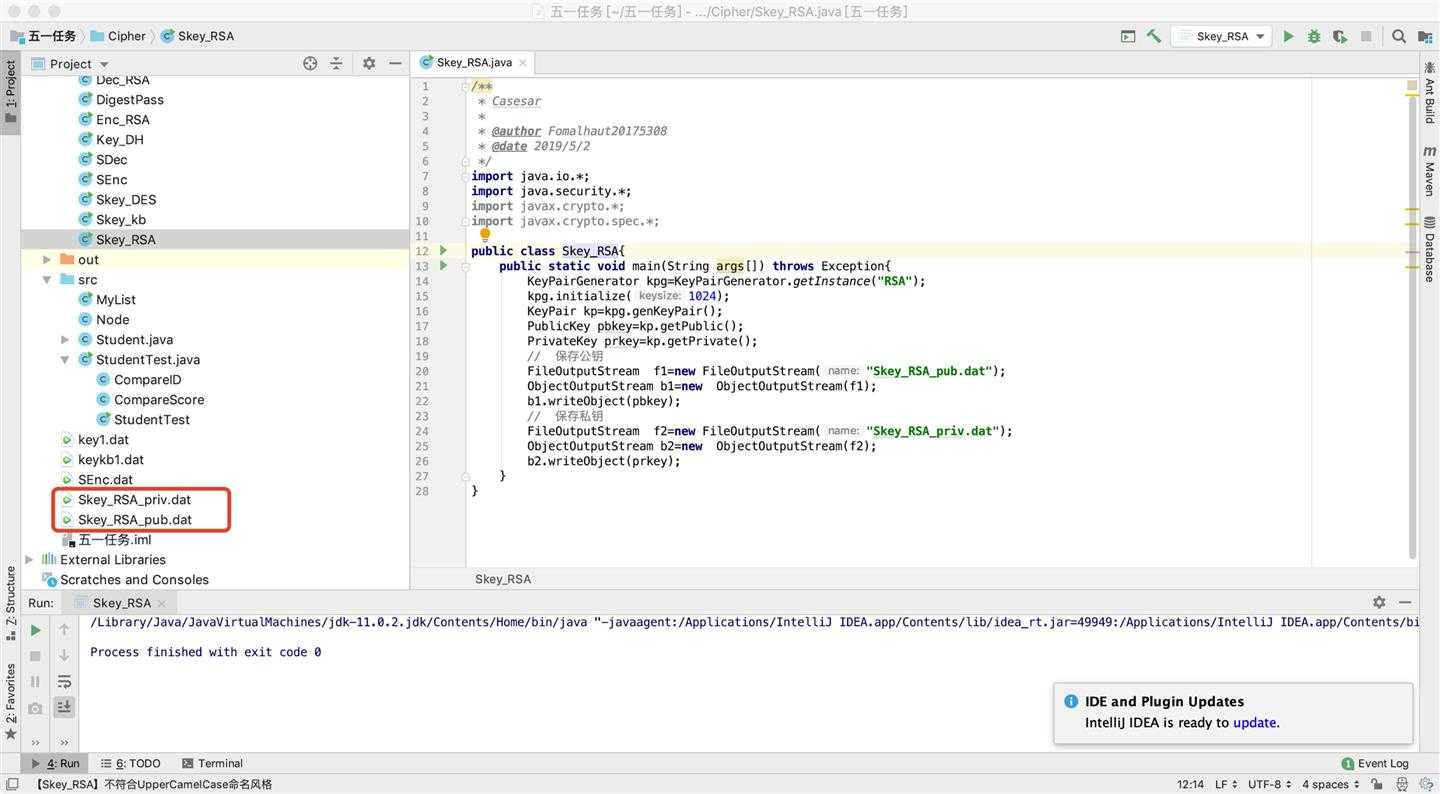Open the LF line separator dropdown
Viewport: 1440px width, 794px height.
click(1226, 784)
